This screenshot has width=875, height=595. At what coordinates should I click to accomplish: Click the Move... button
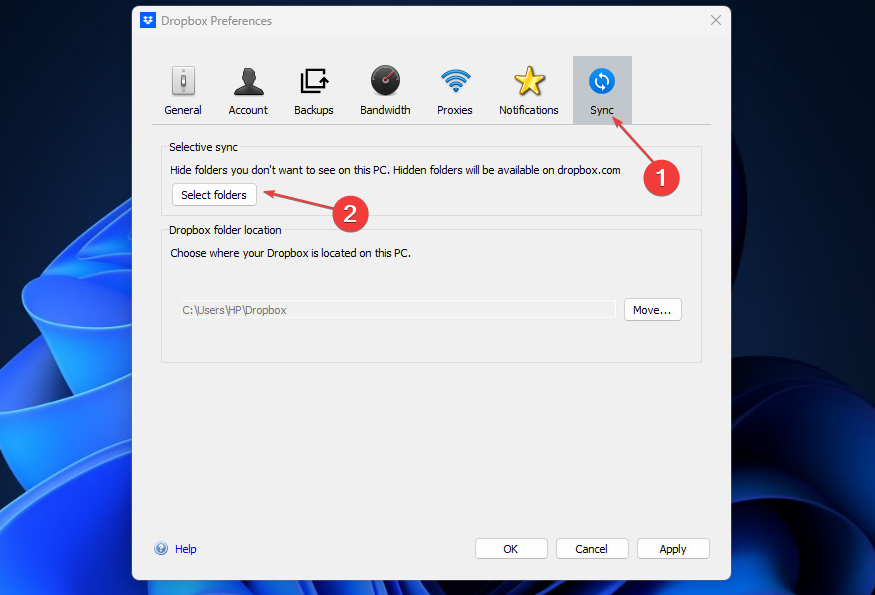tap(652, 310)
